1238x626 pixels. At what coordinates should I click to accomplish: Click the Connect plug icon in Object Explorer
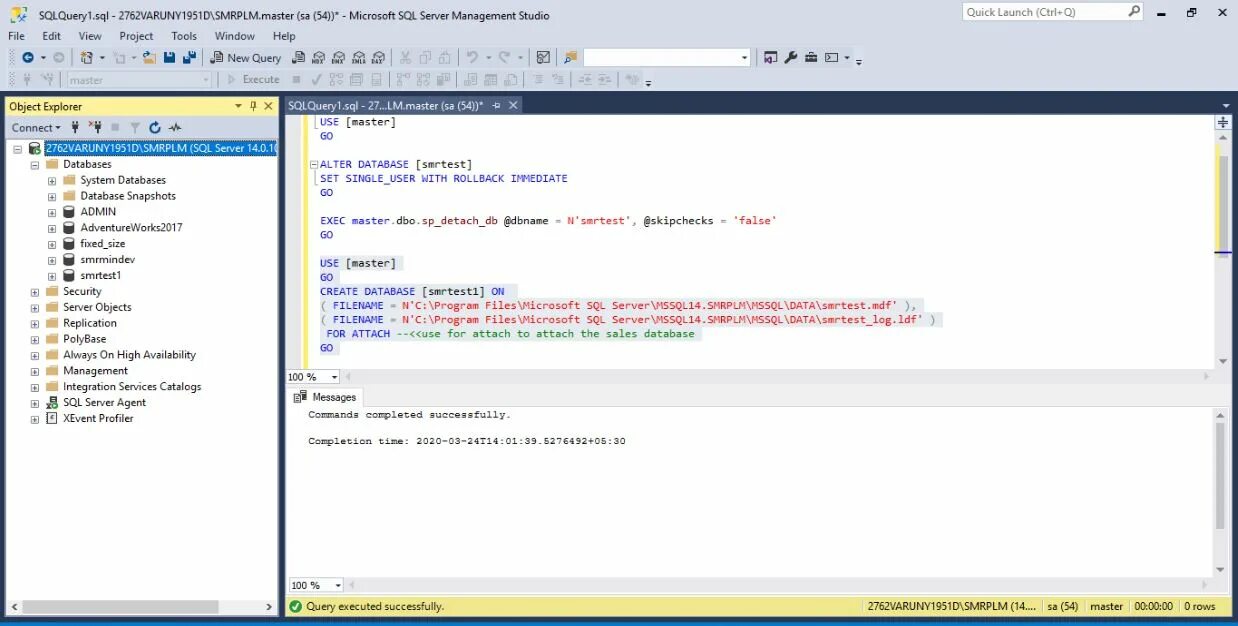76,128
